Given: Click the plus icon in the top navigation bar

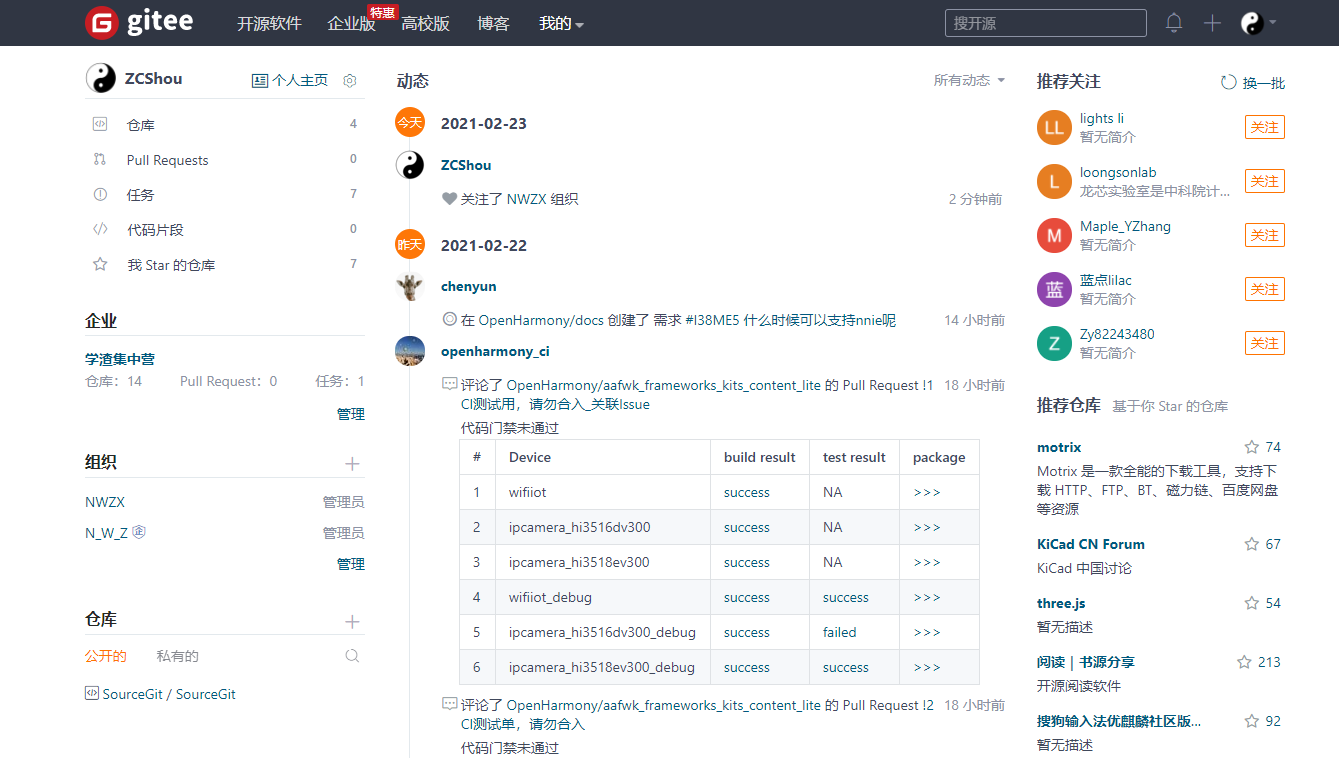Looking at the screenshot, I should coord(1211,22).
